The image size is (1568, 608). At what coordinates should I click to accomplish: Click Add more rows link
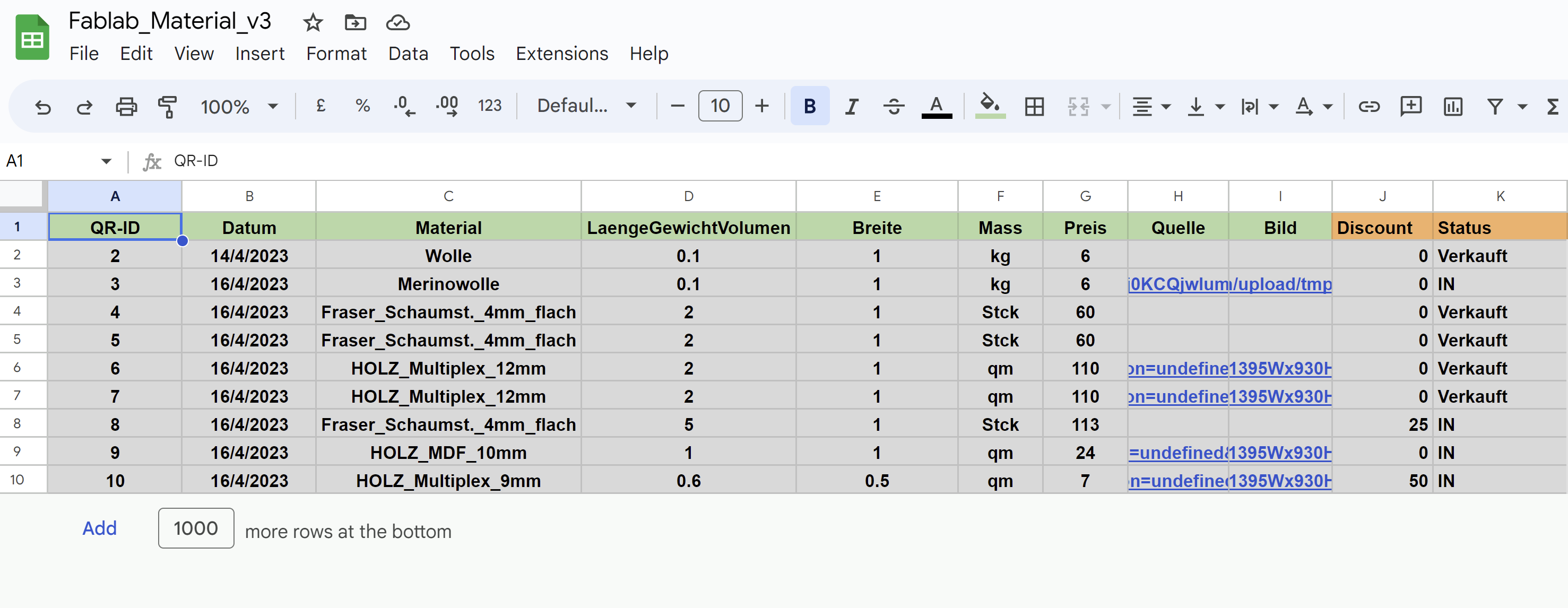tap(99, 528)
